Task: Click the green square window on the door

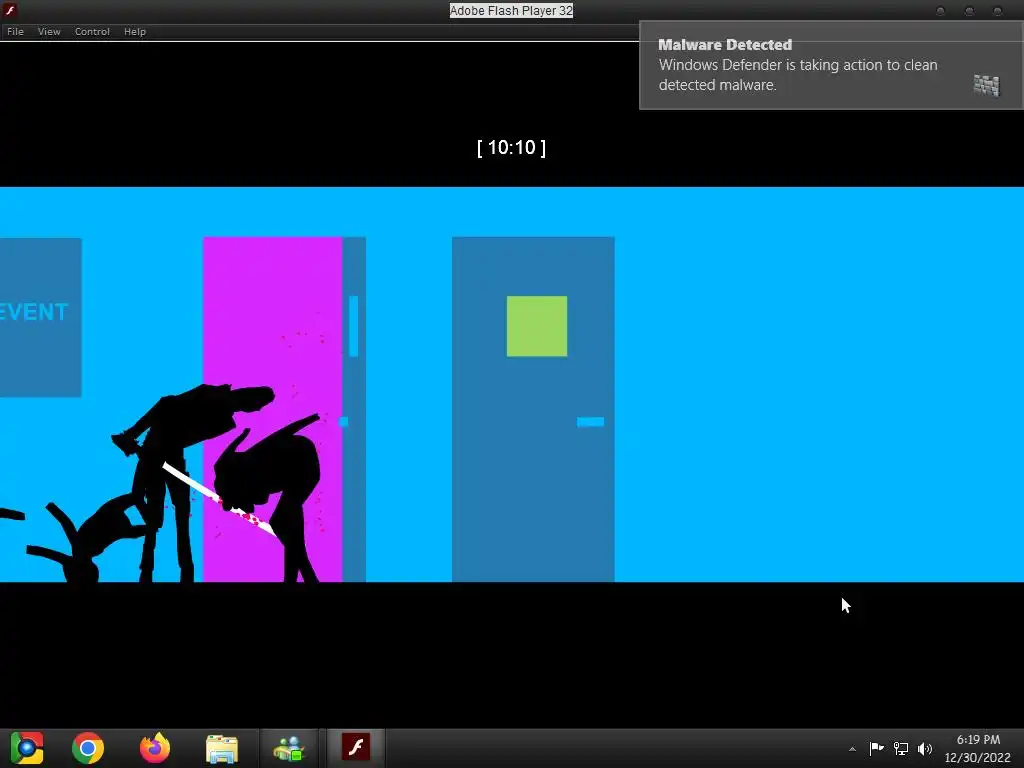Action: point(537,326)
